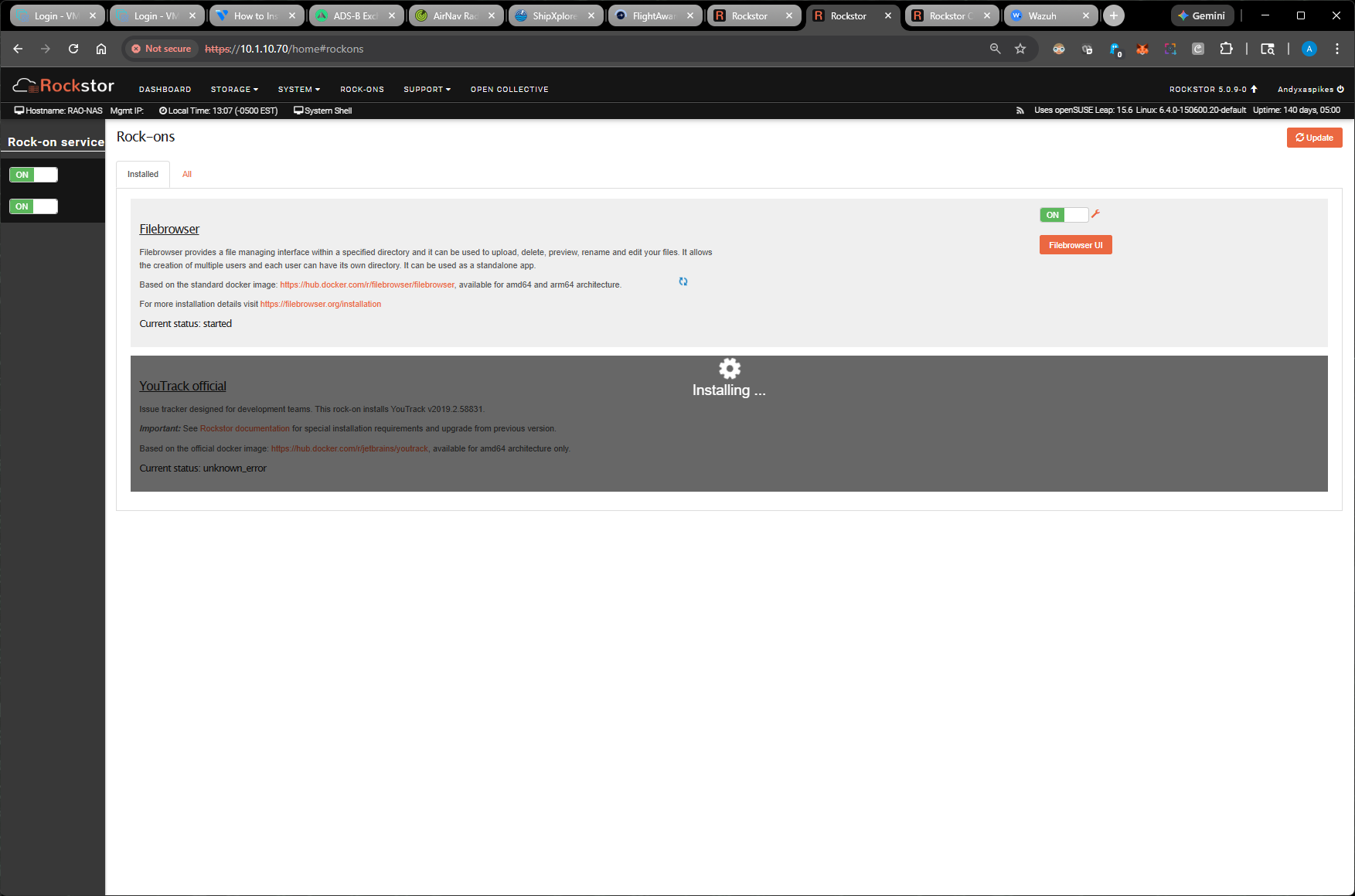This screenshot has width=1355, height=896.
Task: Click the Filebrowser wrench settings icon
Action: click(x=1095, y=214)
